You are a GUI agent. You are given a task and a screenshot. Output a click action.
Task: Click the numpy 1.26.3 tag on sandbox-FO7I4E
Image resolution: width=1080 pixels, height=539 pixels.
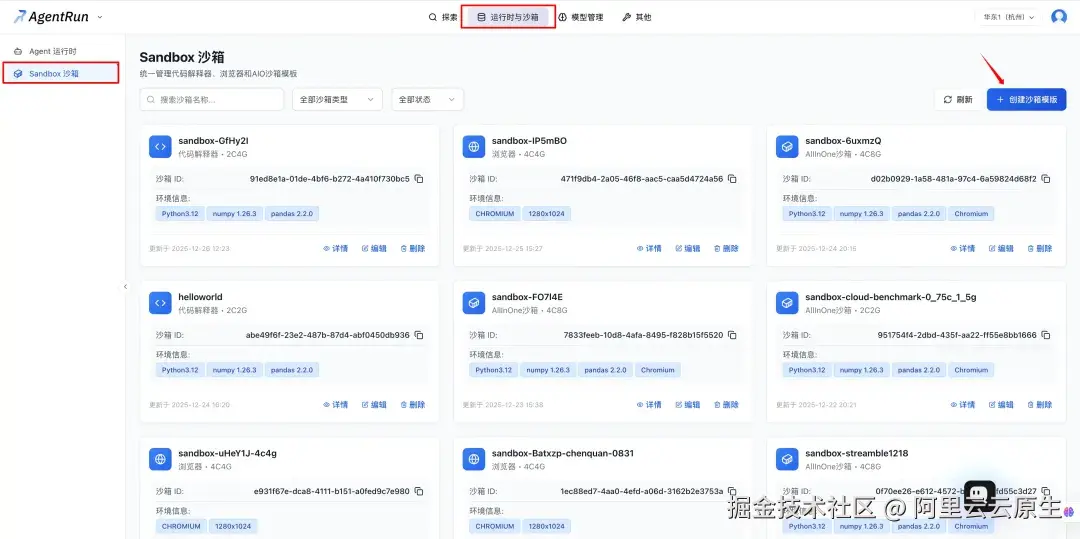(x=548, y=370)
